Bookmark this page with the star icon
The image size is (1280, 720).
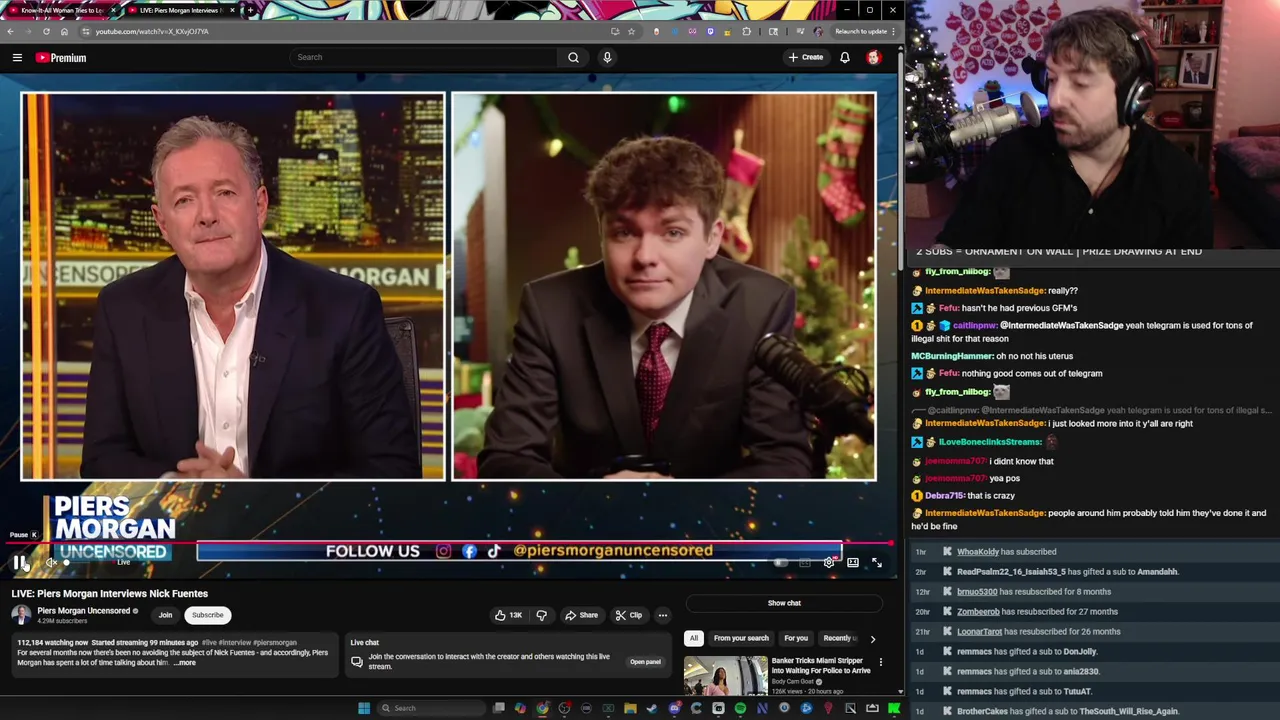point(631,31)
